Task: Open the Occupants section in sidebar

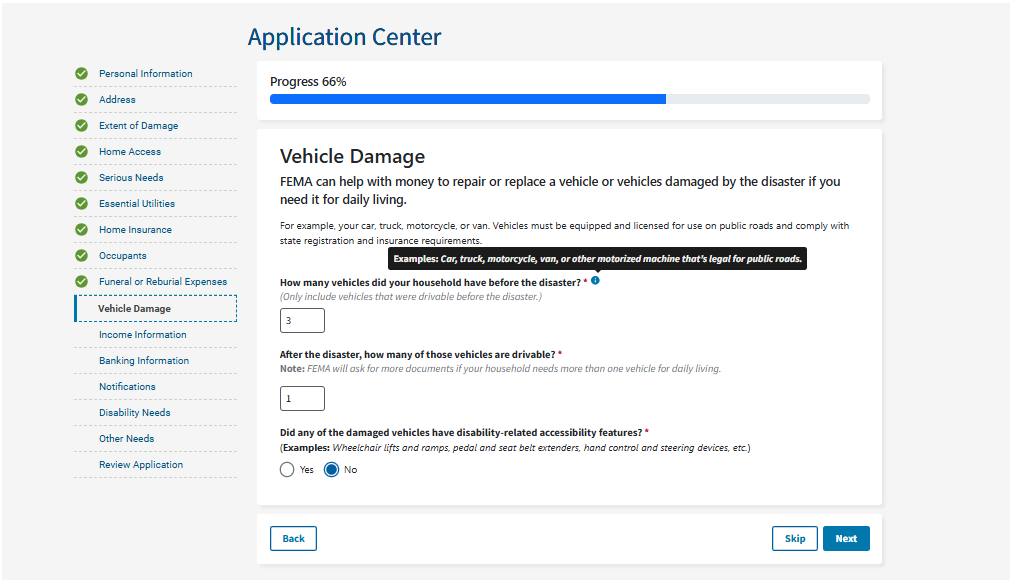Action: pos(122,256)
